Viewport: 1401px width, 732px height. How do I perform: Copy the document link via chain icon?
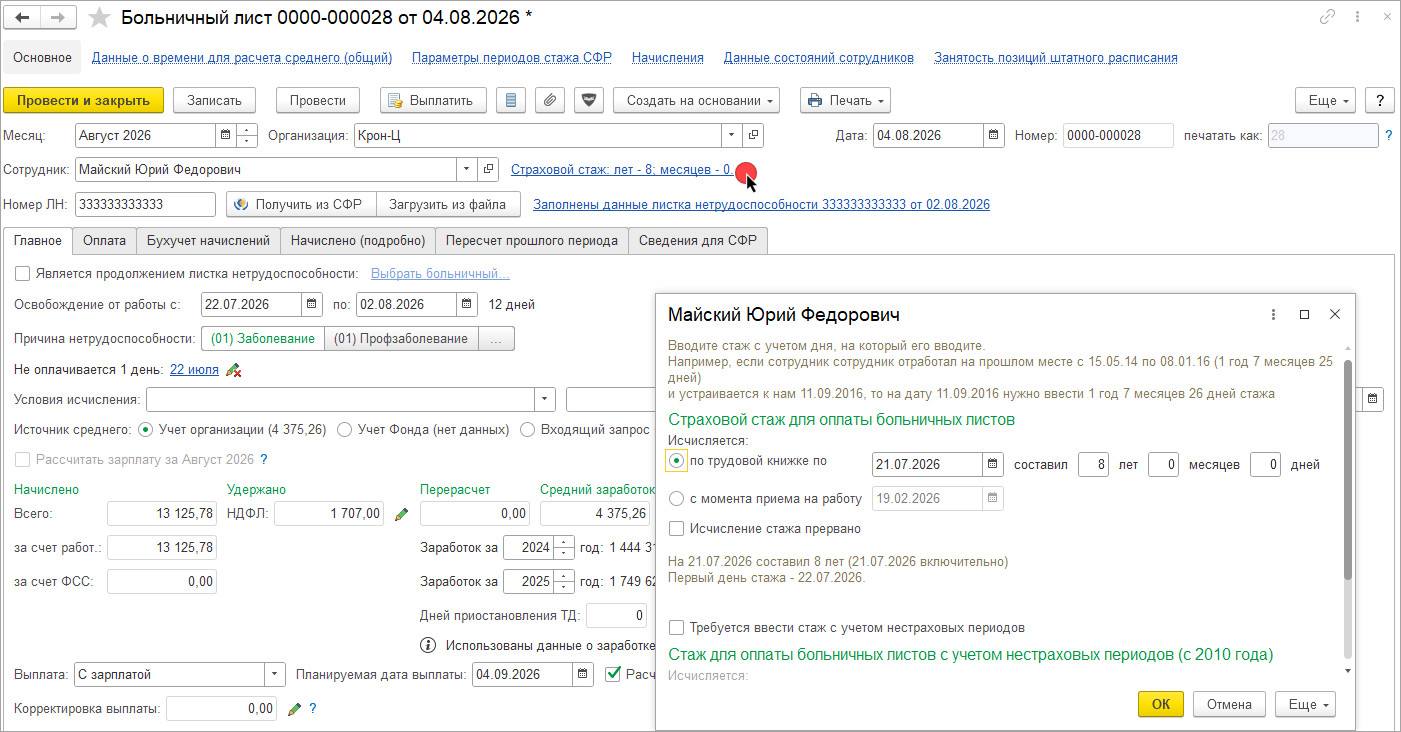[1328, 17]
